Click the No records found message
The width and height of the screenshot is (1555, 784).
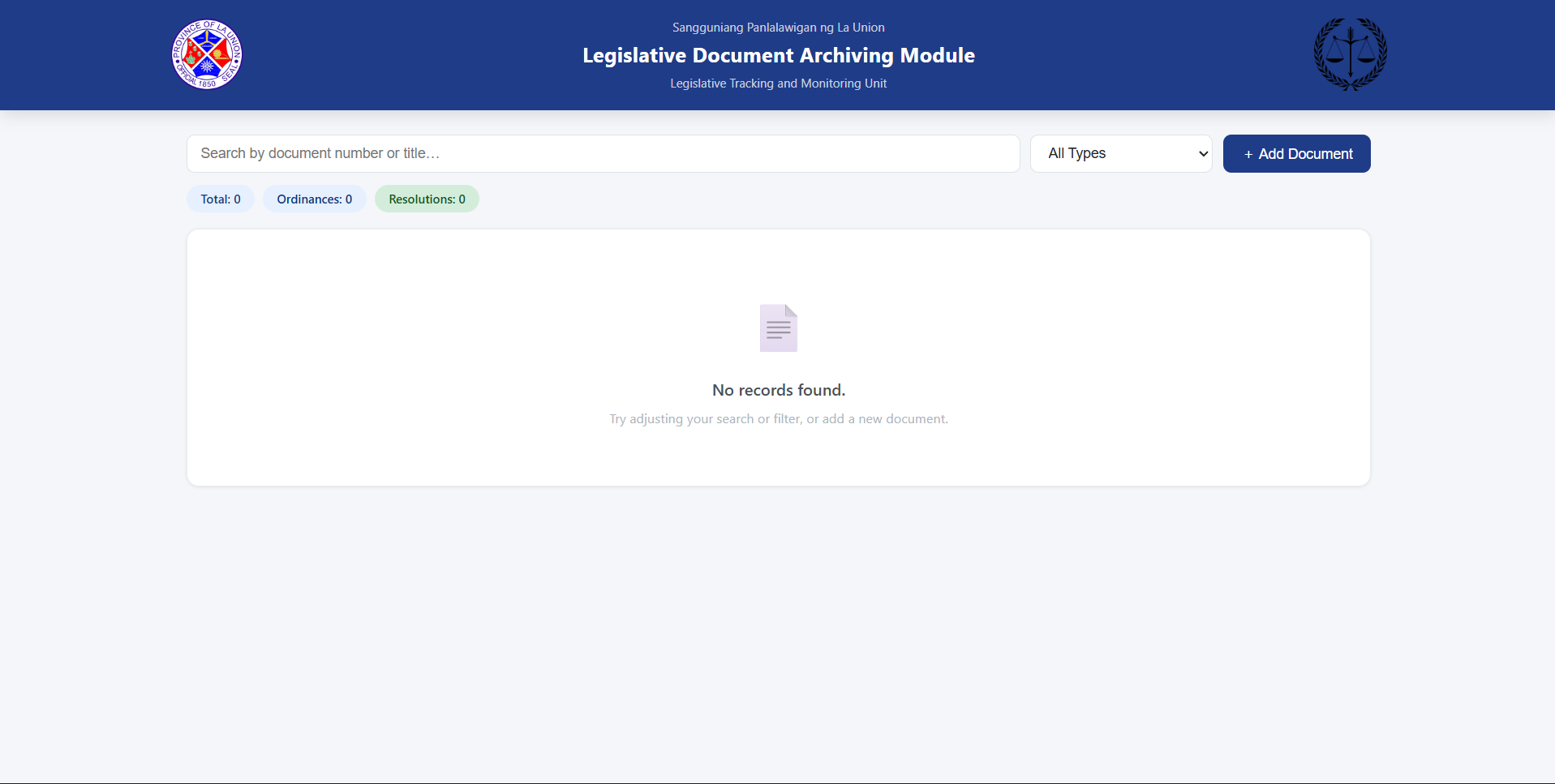[779, 390]
